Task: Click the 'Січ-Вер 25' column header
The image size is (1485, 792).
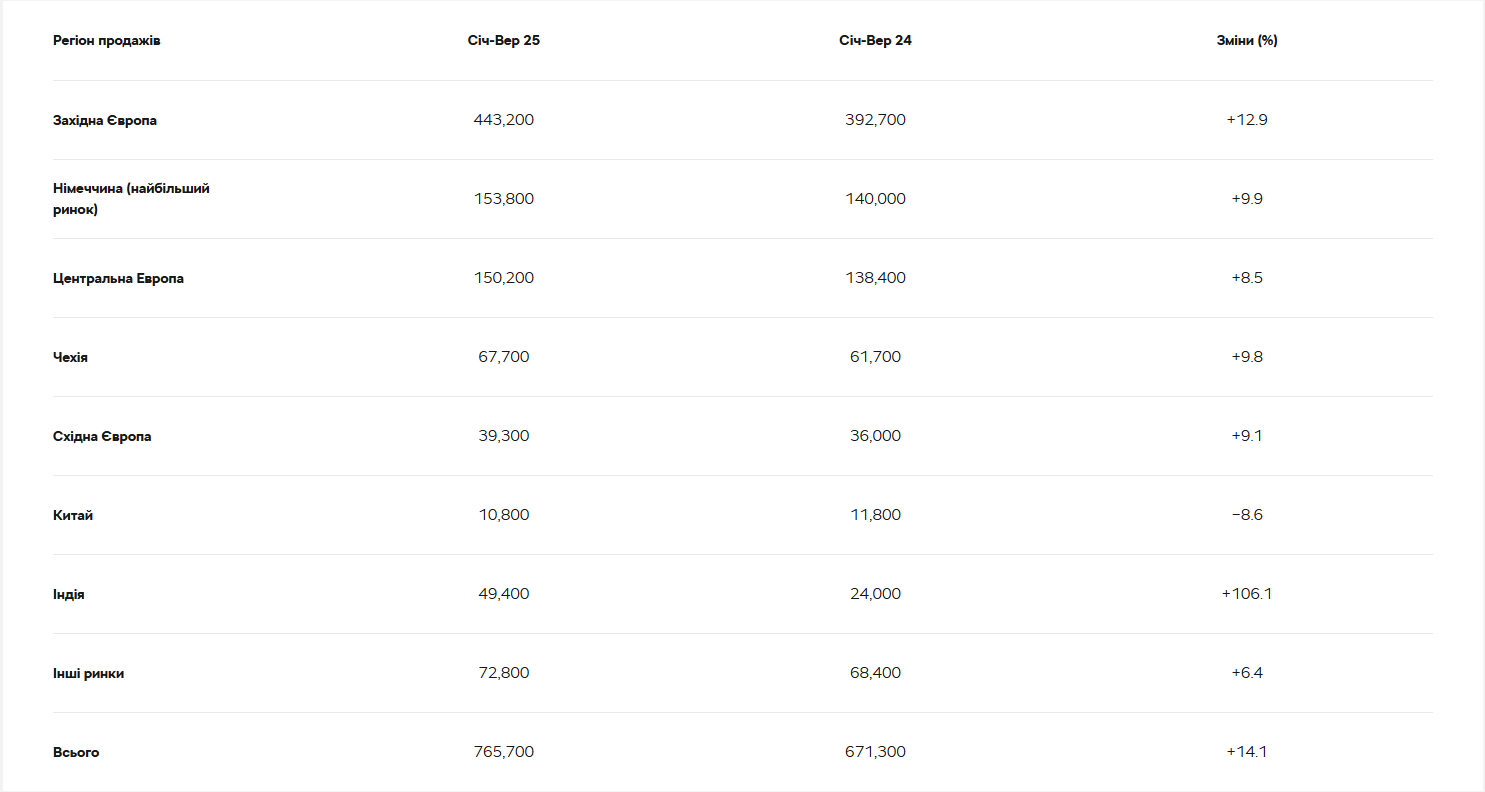Action: point(504,41)
